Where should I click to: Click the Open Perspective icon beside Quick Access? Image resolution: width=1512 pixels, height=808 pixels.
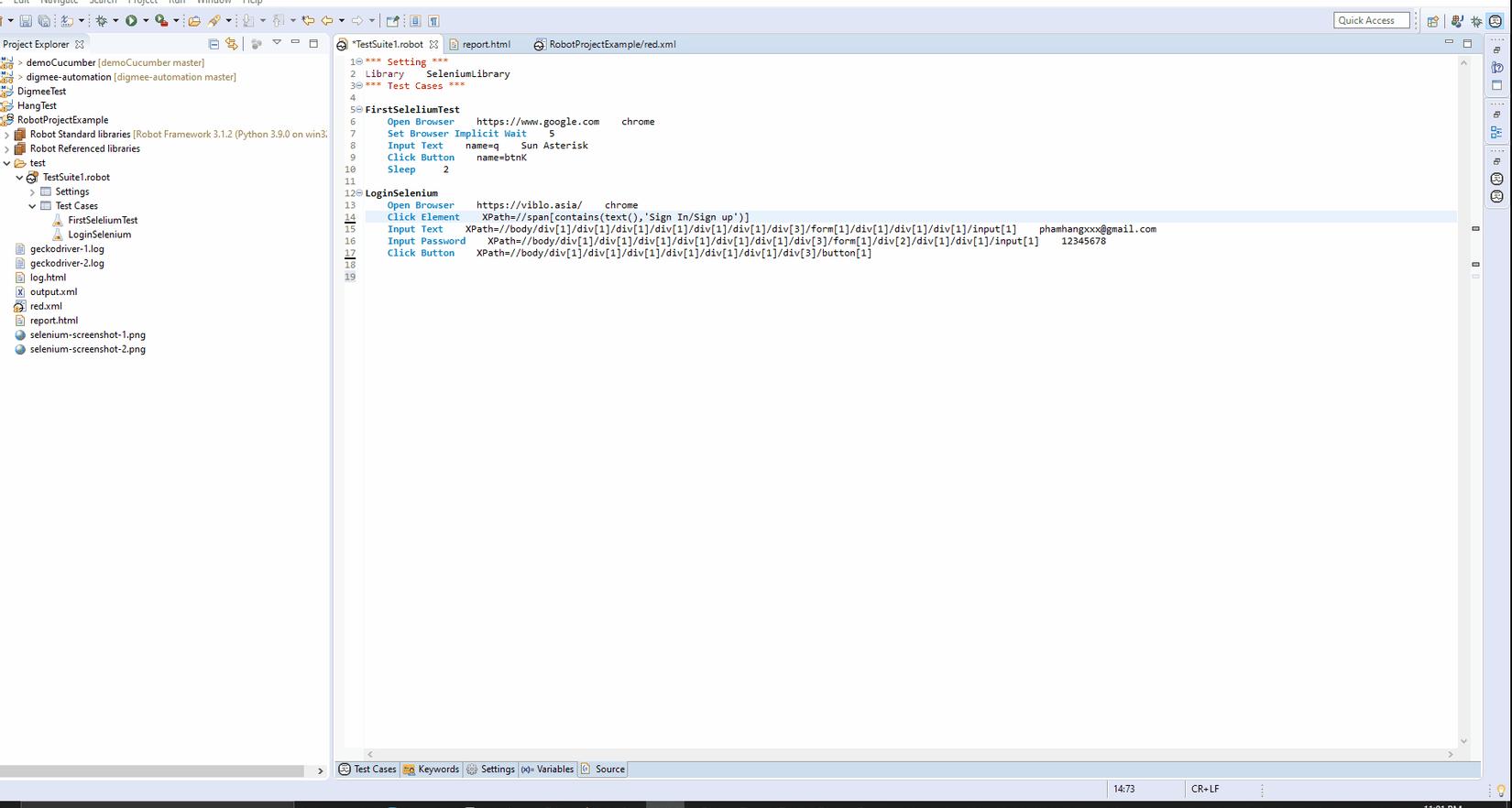(1432, 20)
